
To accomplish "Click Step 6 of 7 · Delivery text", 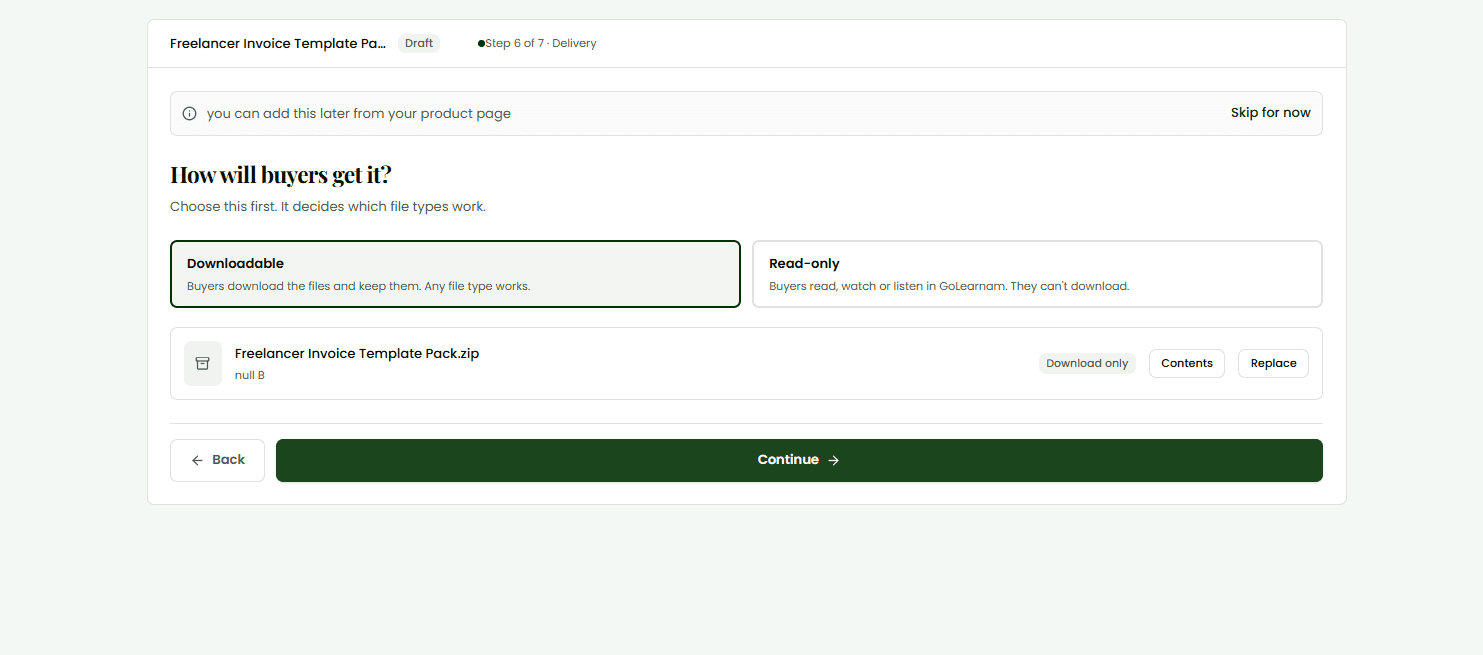I will pyautogui.click(x=541, y=44).
